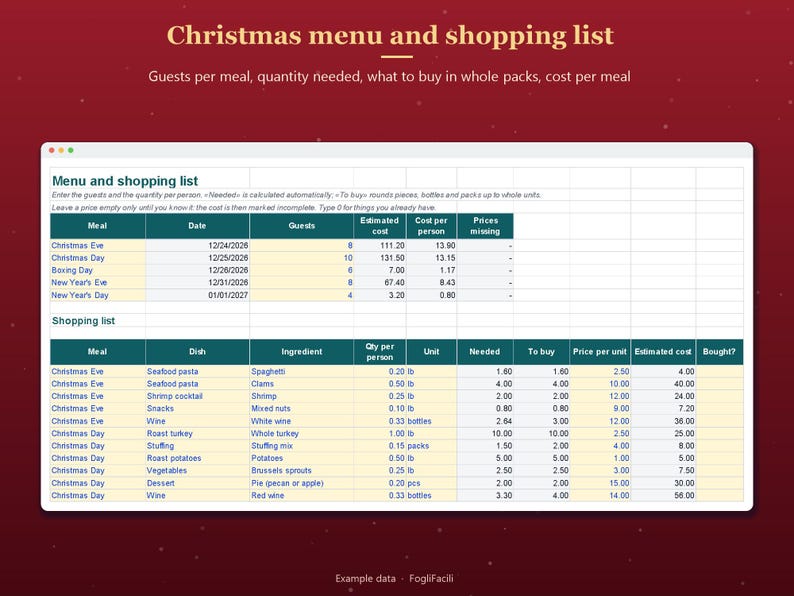Select the 'Whole turkey' ingredient cell
794x596 pixels.
pos(302,433)
